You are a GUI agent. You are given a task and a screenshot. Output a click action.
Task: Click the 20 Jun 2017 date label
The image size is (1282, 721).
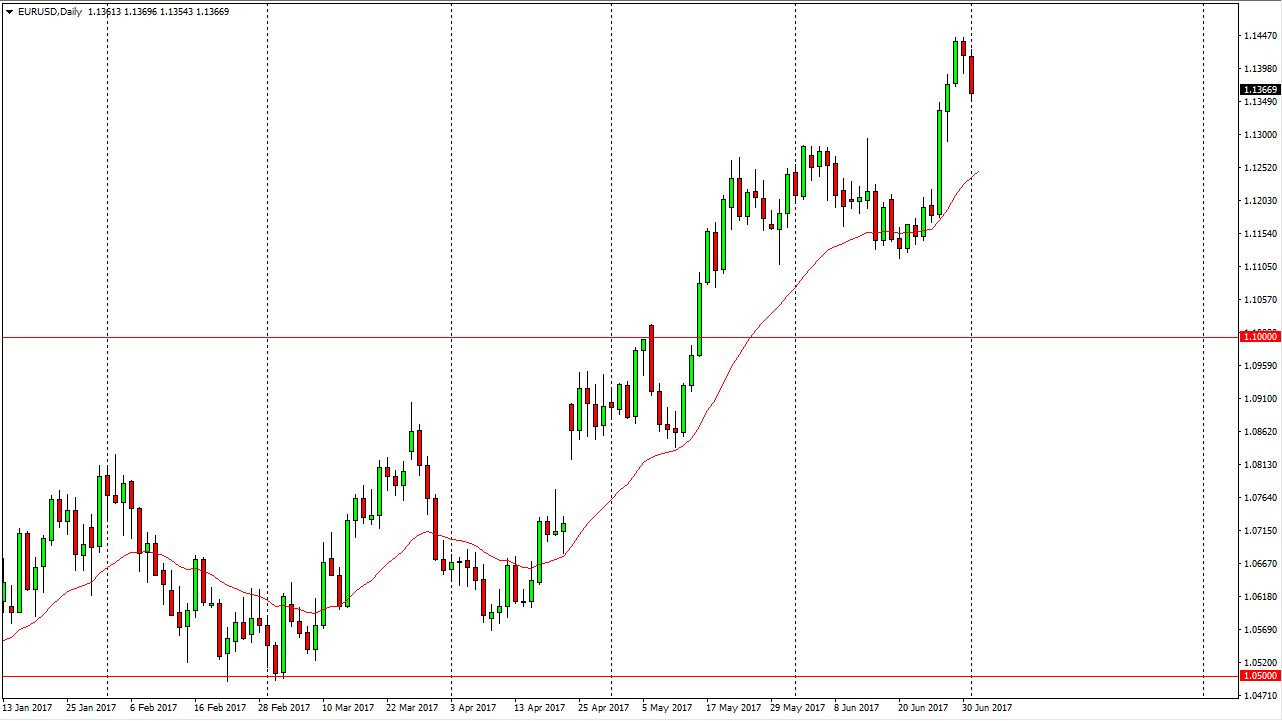pos(923,708)
